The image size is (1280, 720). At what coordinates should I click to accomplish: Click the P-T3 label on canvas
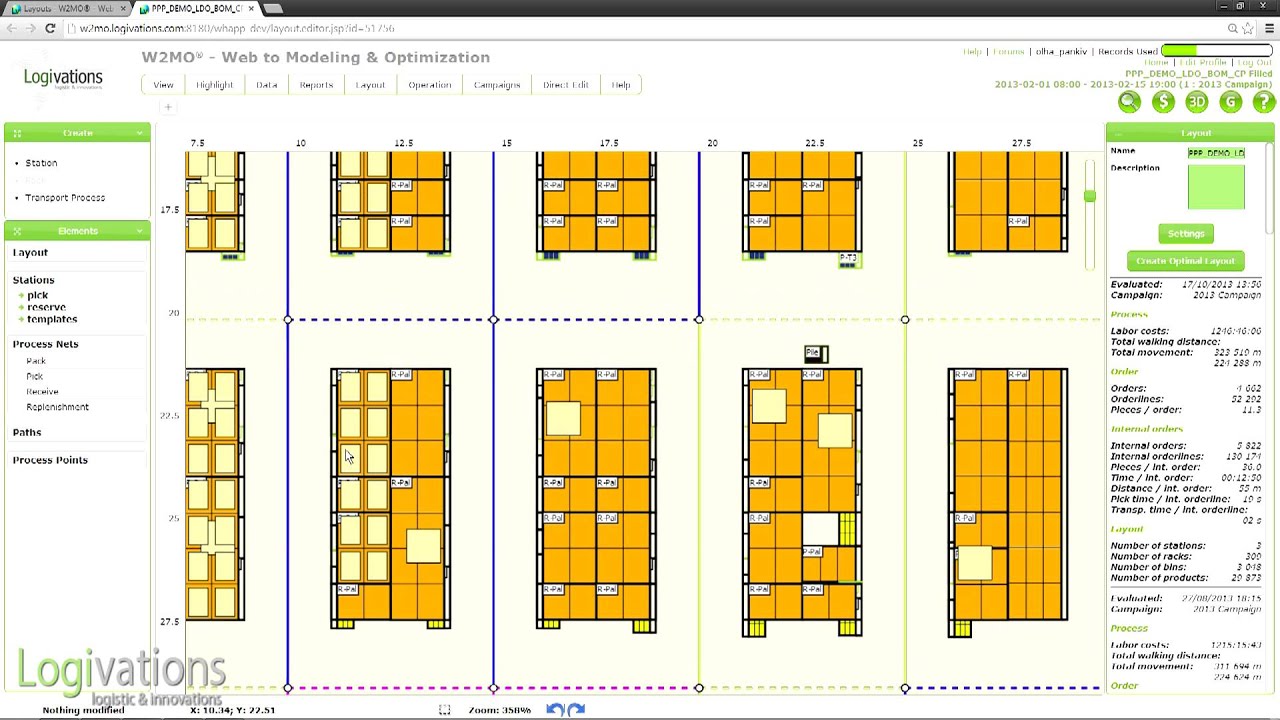(848, 259)
